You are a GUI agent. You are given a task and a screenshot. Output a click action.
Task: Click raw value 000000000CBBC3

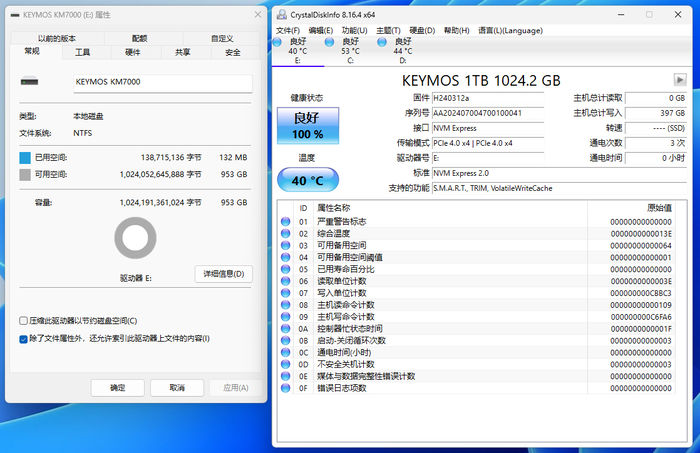point(641,293)
